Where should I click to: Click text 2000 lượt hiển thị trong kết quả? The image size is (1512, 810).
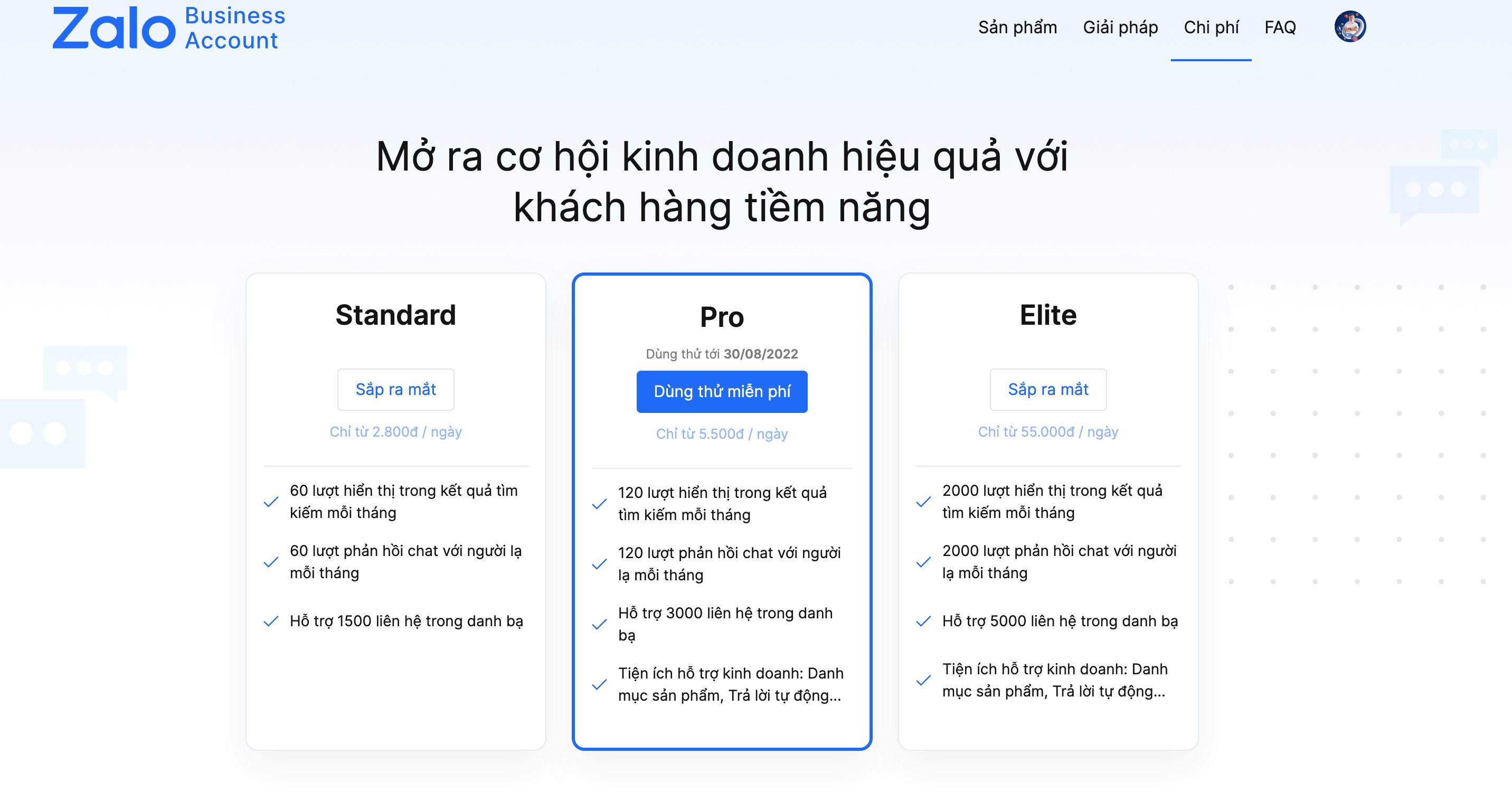pos(1052,502)
